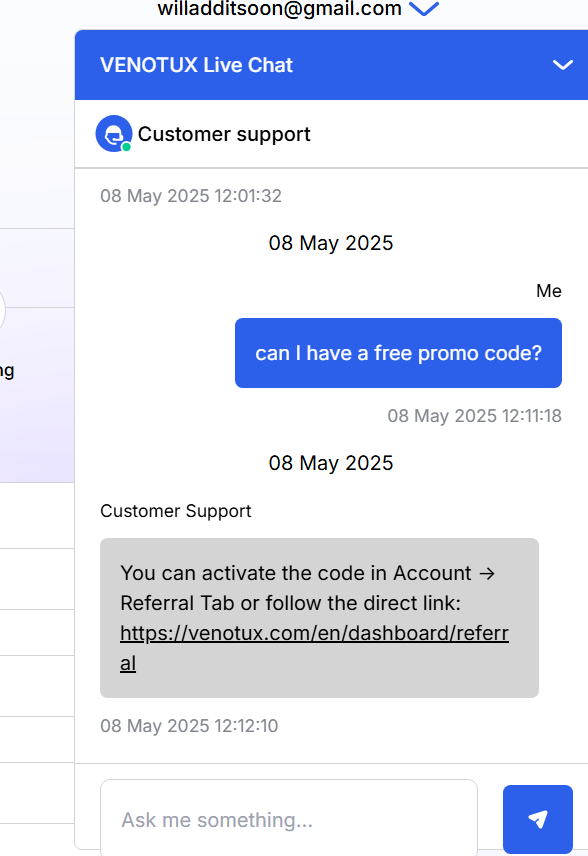The image size is (588, 856).
Task: Click the green online status dot
Action: click(x=126, y=147)
